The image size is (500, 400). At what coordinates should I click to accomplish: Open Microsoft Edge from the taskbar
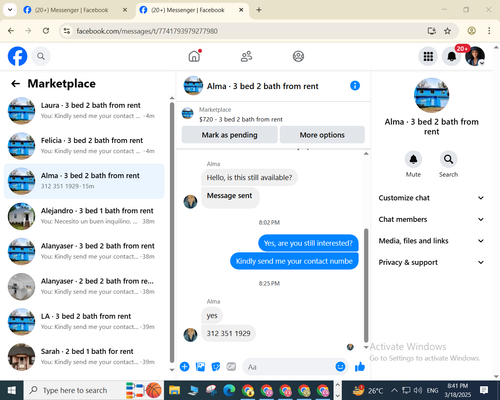229,390
